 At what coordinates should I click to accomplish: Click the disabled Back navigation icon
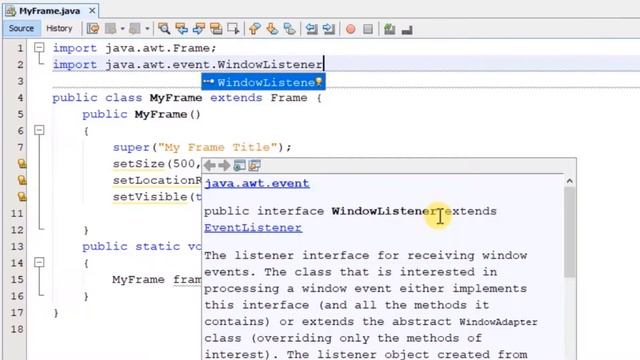pos(111,29)
